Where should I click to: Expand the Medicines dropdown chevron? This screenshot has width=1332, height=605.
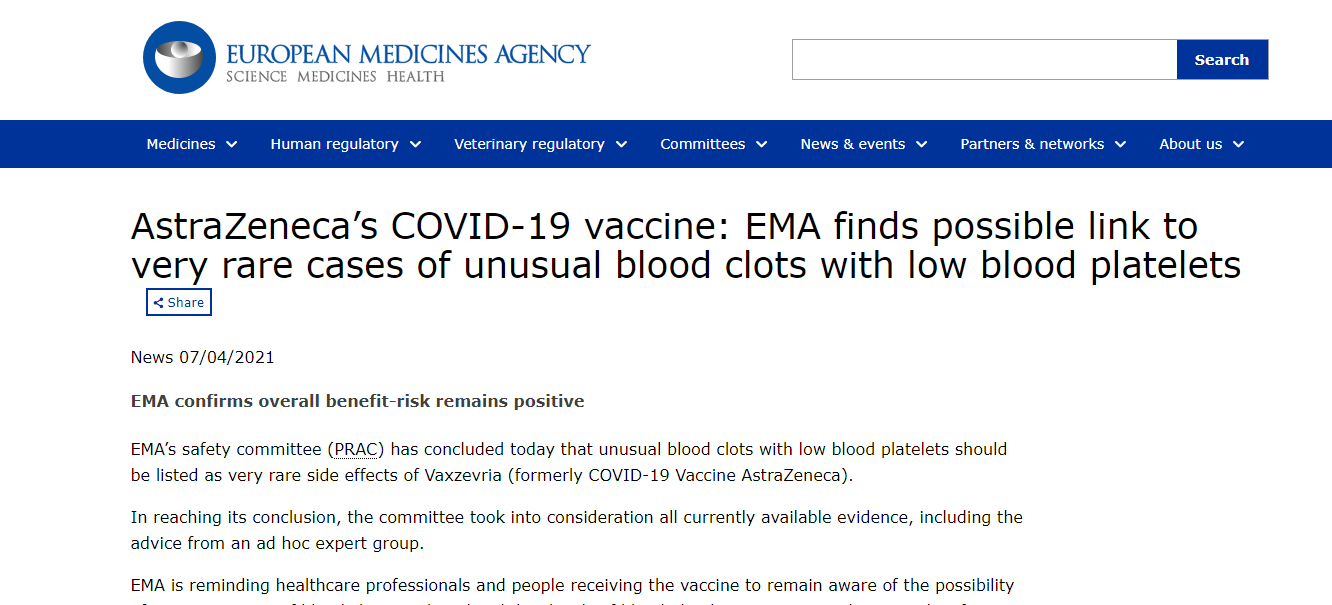pyautogui.click(x=232, y=145)
